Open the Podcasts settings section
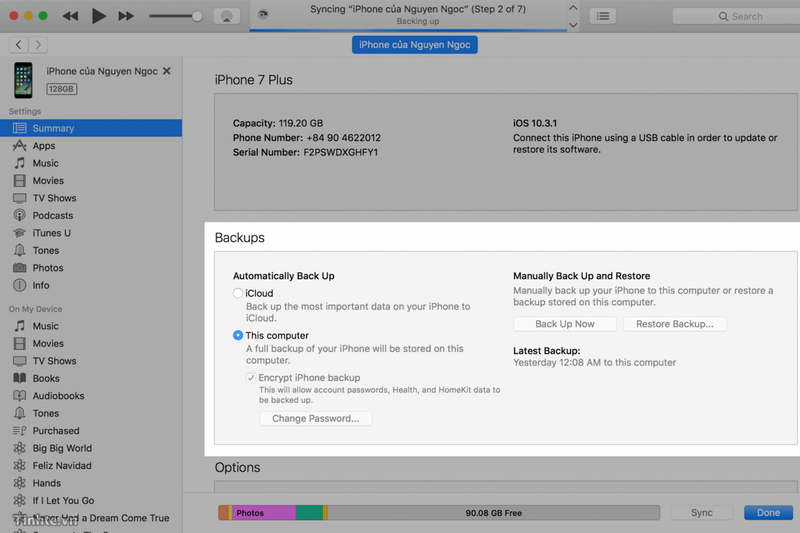This screenshot has width=800, height=533. [91, 215]
